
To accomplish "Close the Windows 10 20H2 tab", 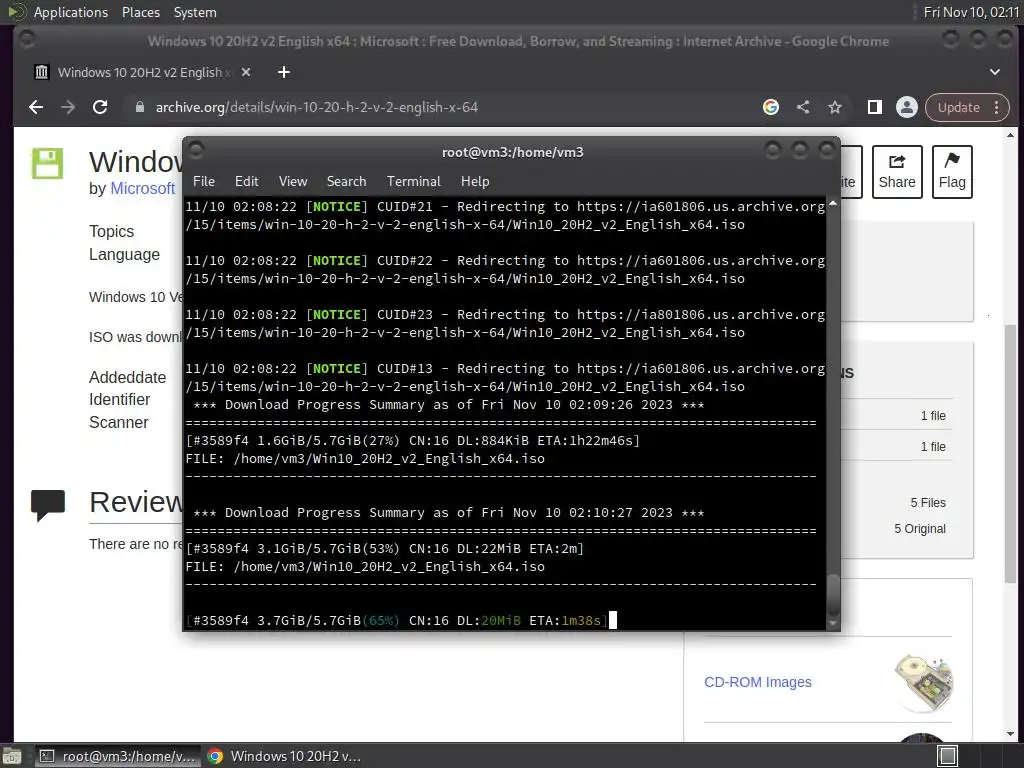I will tap(246, 72).
